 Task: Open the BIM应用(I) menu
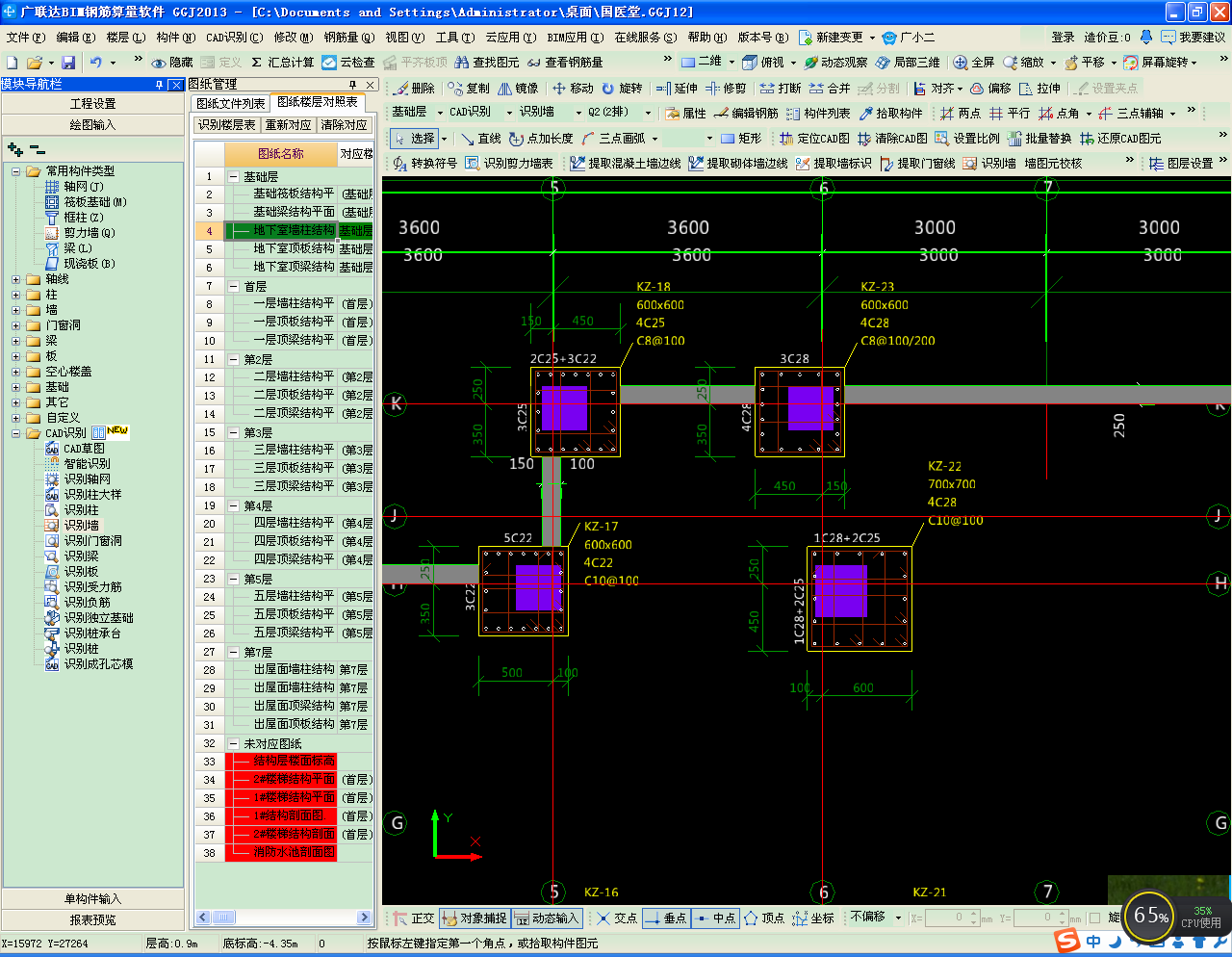click(576, 37)
